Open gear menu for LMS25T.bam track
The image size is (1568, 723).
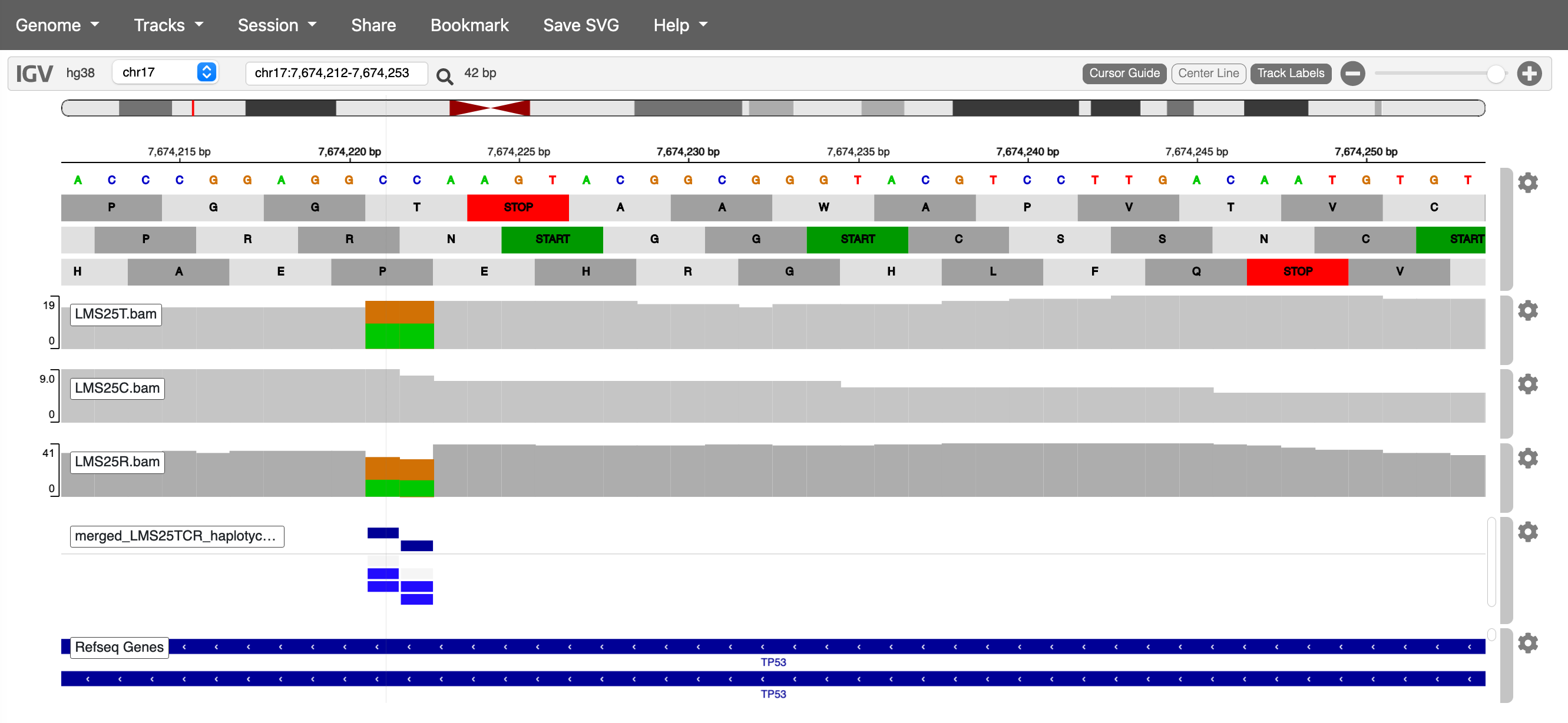(x=1527, y=310)
